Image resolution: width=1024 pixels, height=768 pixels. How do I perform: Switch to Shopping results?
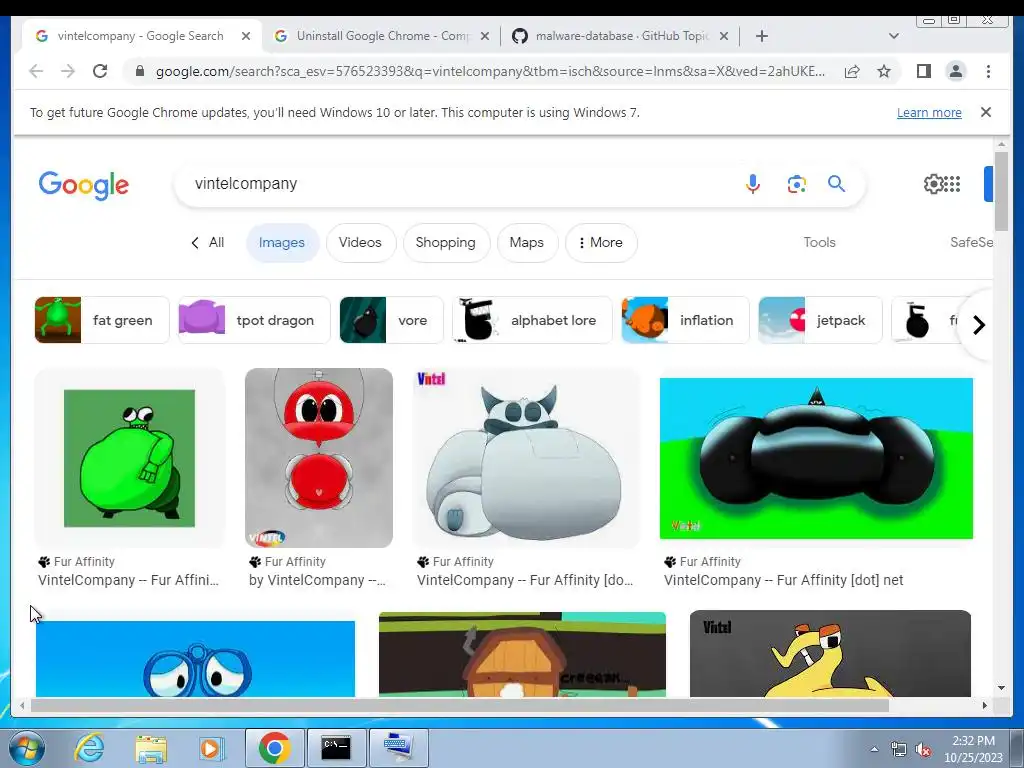coord(445,242)
